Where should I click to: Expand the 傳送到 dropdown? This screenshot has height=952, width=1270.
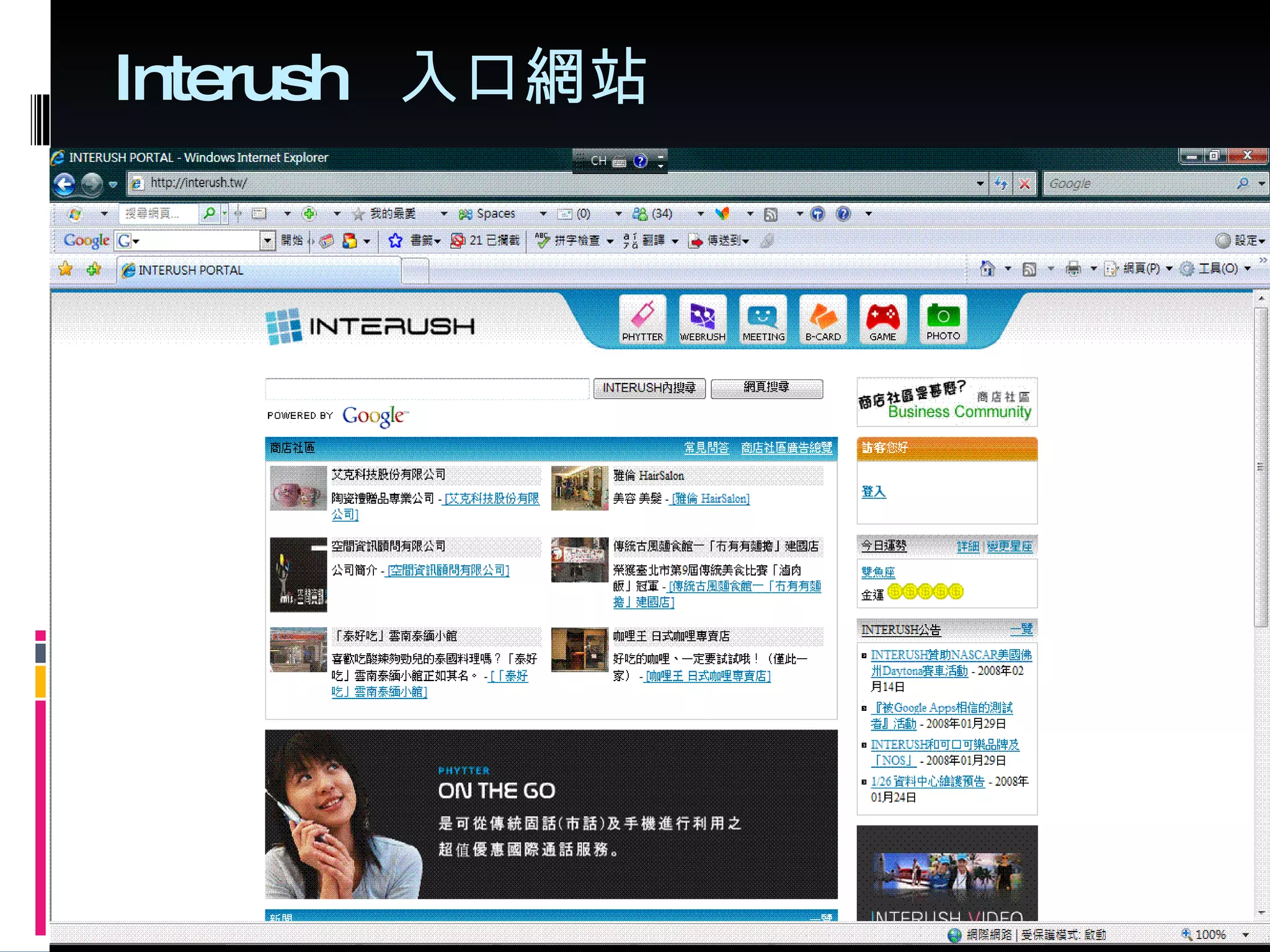pos(745,241)
